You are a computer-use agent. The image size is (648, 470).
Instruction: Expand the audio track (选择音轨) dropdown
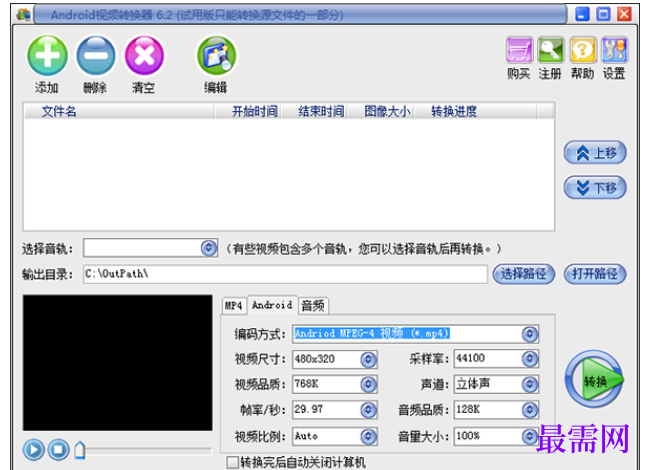(209, 248)
